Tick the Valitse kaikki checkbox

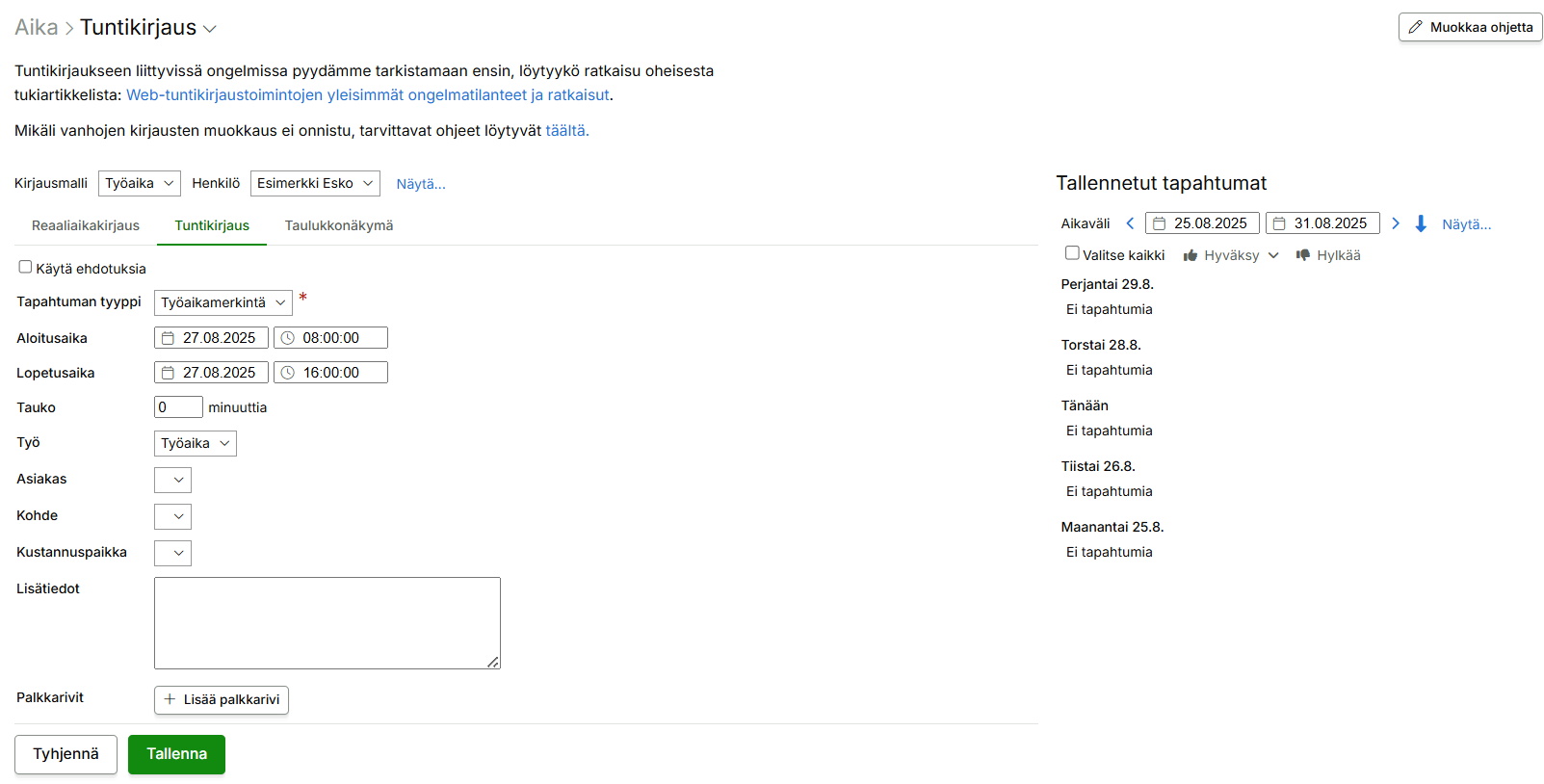coord(1072,253)
